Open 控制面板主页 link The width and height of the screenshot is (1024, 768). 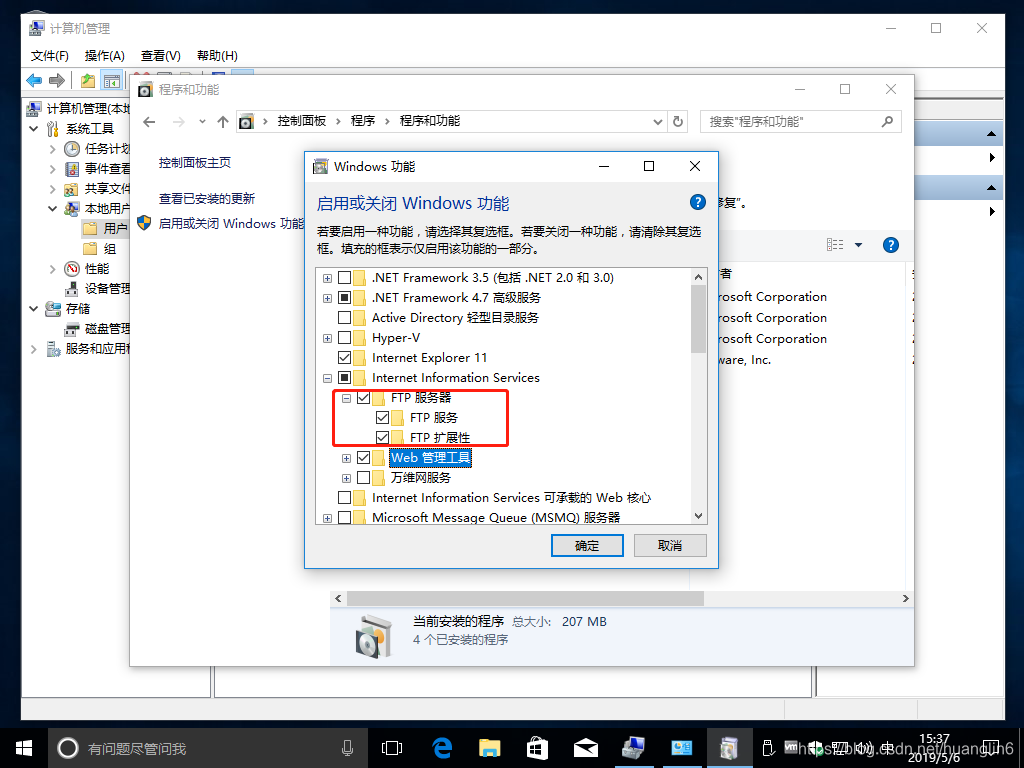[195, 163]
